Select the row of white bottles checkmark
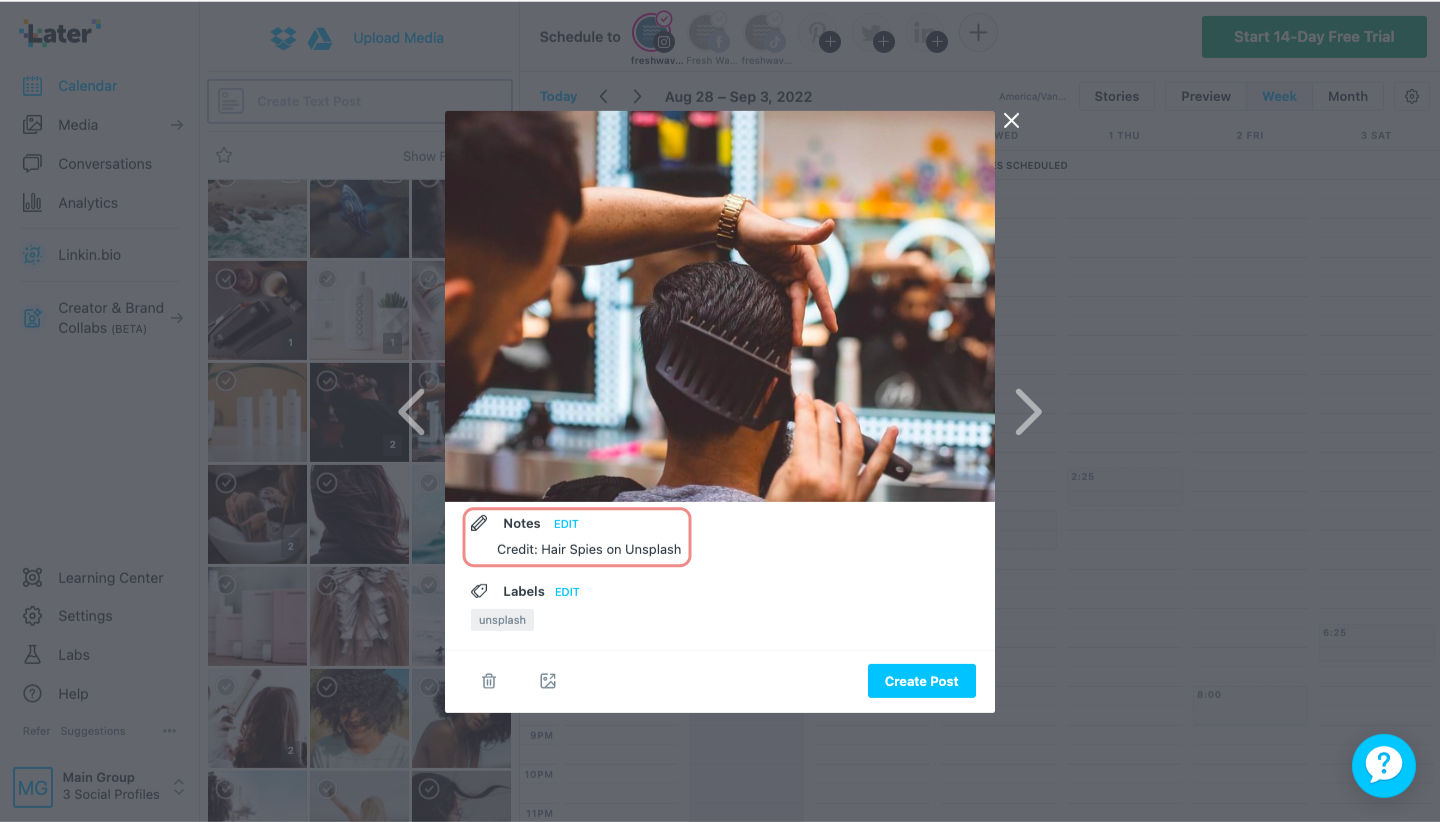This screenshot has width=1440, height=822. (226, 381)
